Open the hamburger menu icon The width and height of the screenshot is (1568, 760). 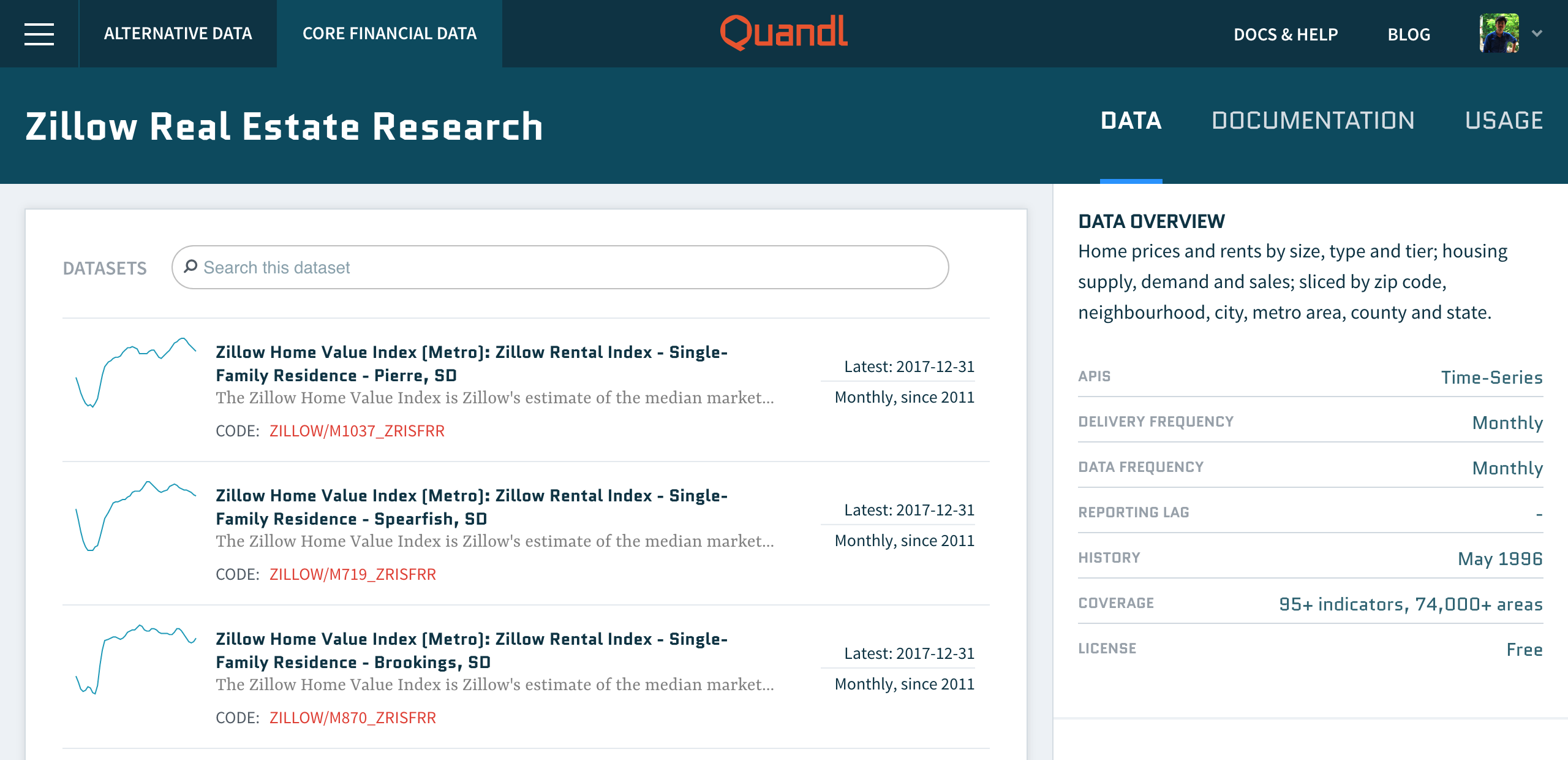tap(39, 34)
